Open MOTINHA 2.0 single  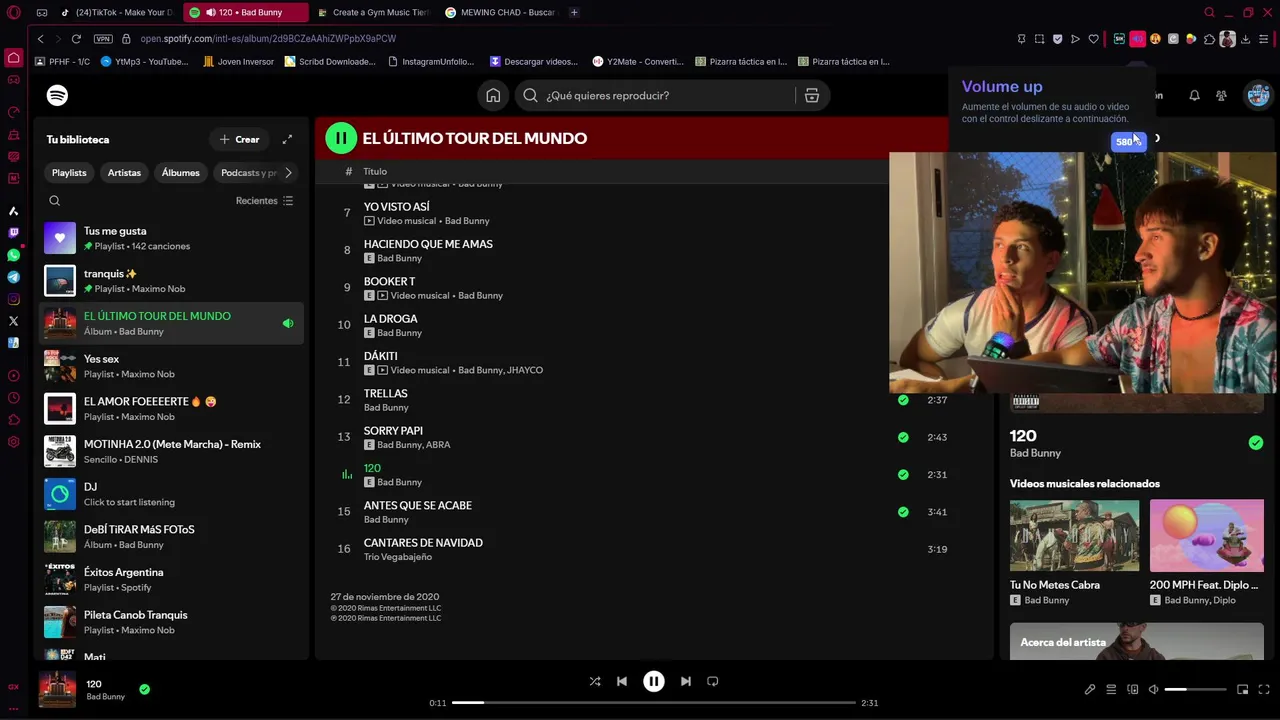coord(172,451)
